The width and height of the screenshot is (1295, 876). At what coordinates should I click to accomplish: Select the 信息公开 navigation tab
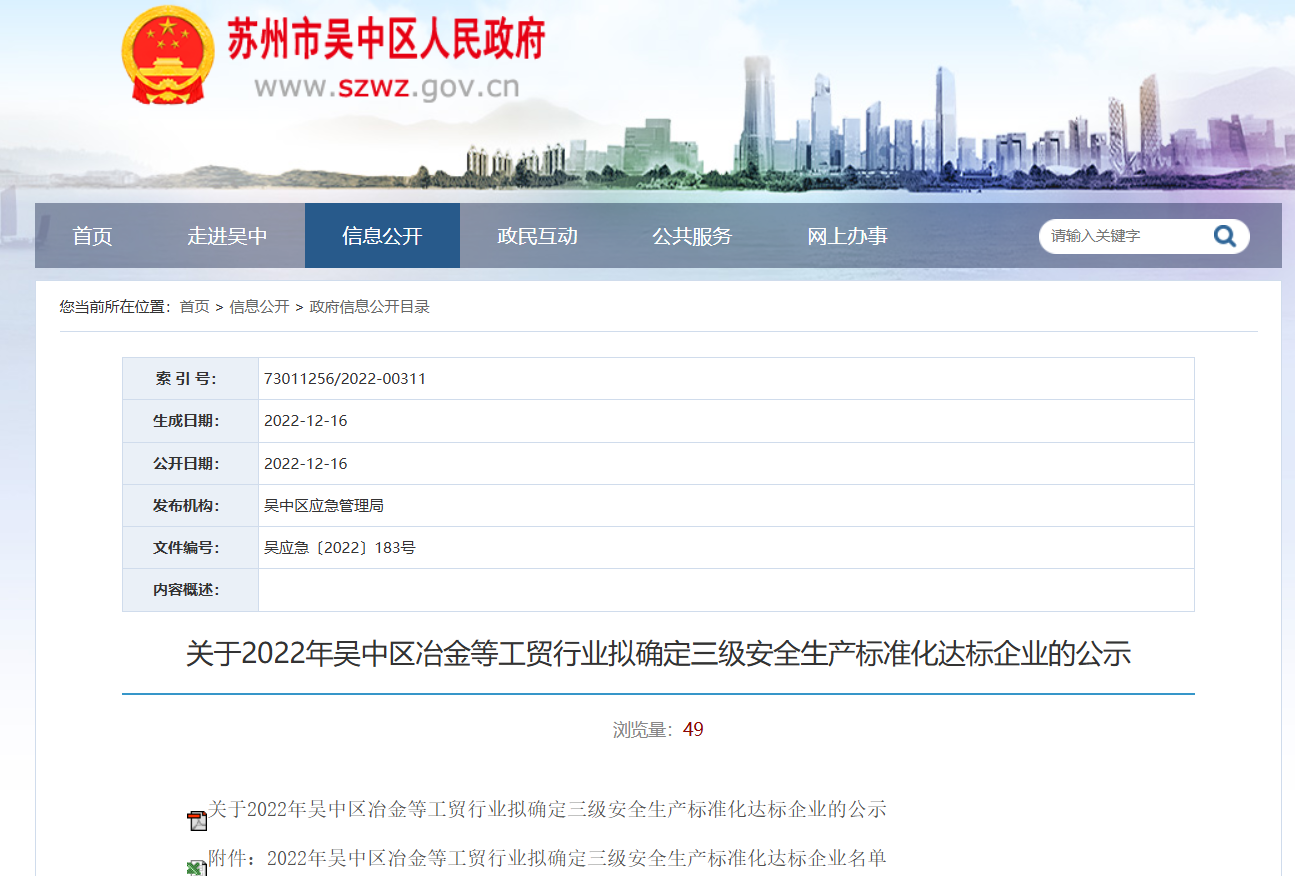point(382,236)
